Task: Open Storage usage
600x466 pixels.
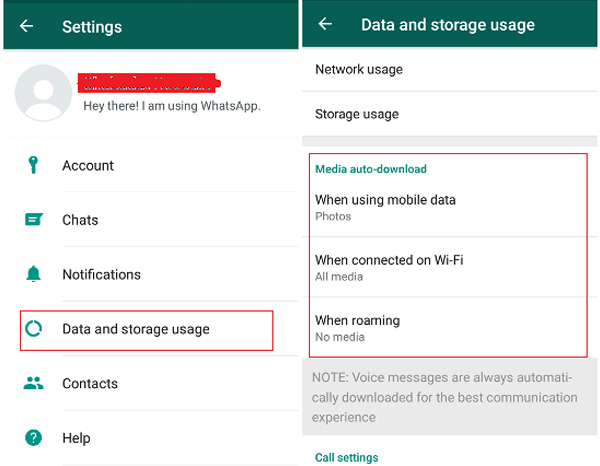Action: [x=450, y=114]
